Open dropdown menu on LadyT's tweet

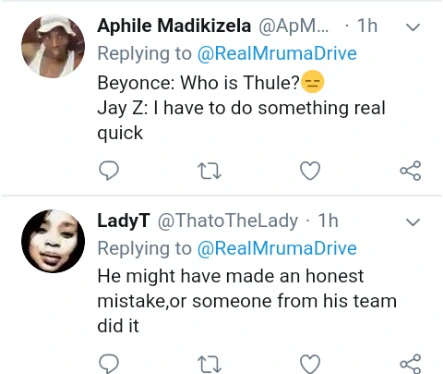(413, 222)
